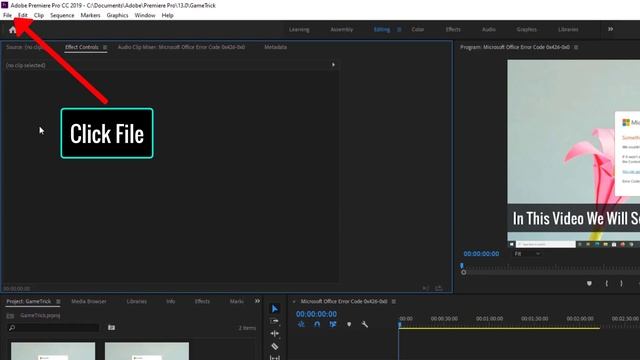Switch to the Graphics workspace tab

527,29
